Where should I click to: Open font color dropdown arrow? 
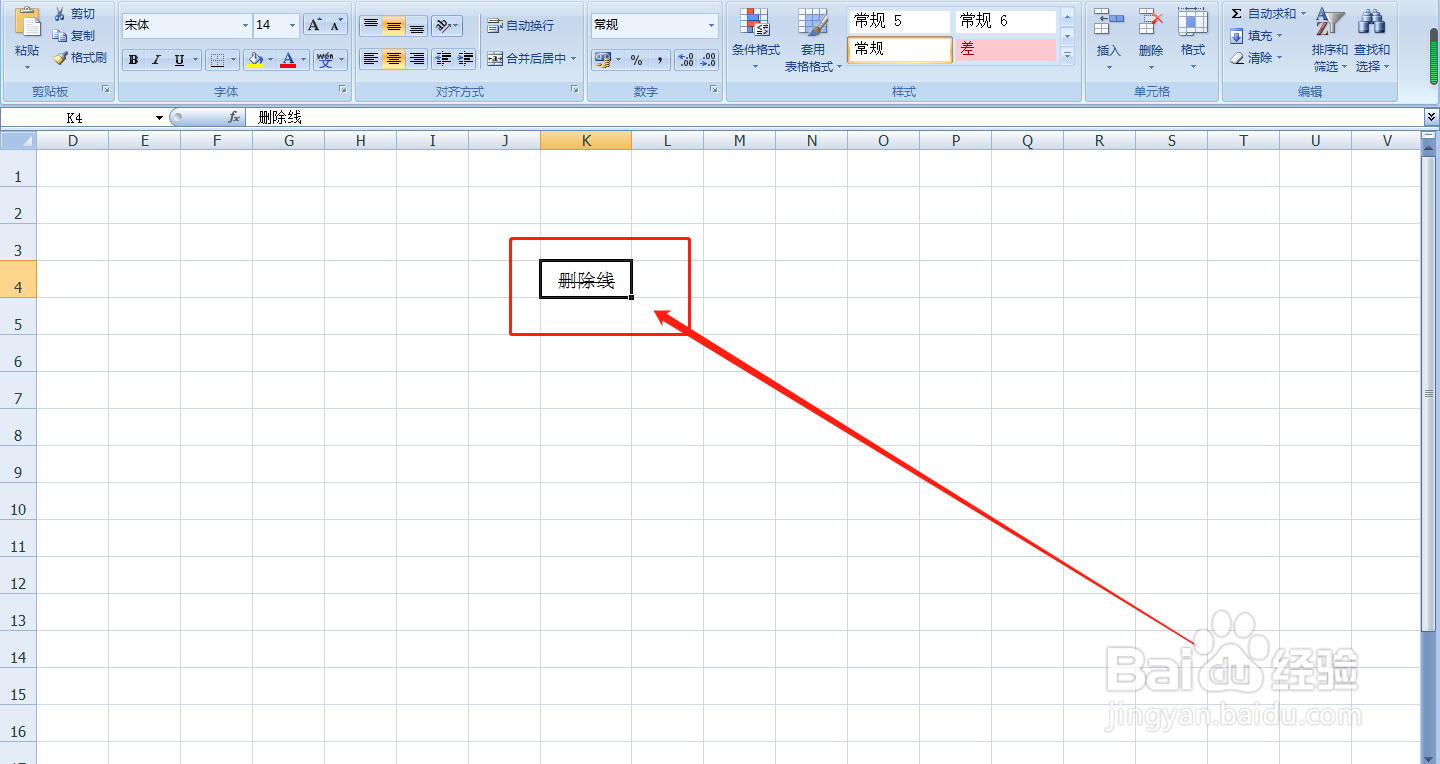304,60
